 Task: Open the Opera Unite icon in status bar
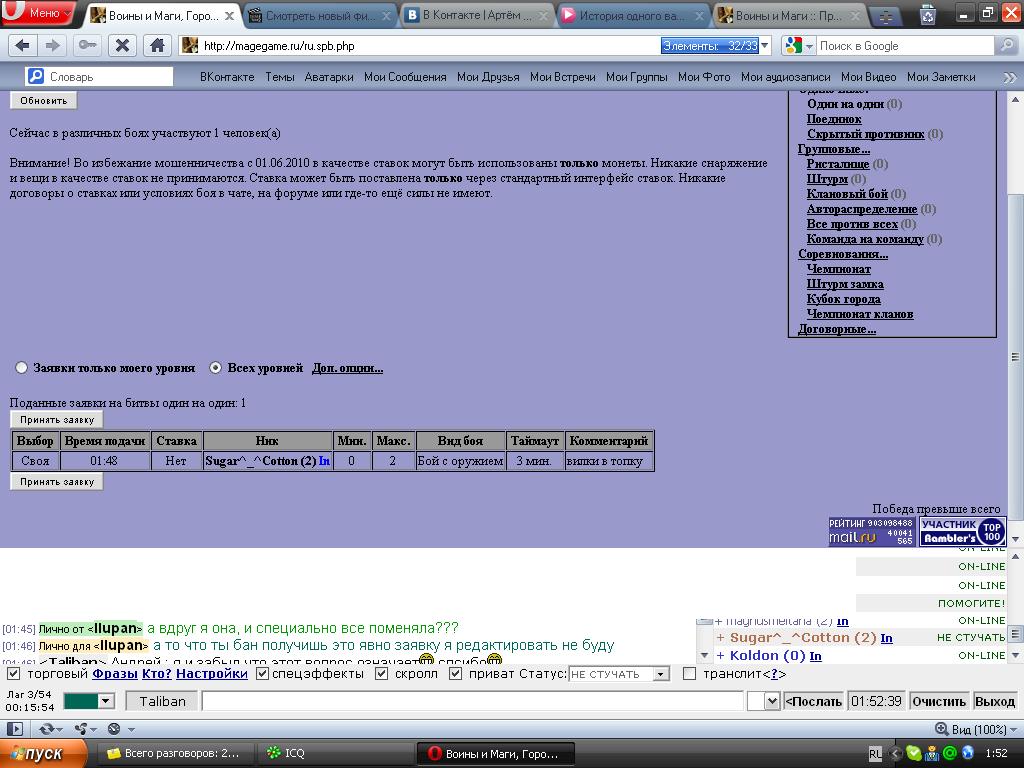(80, 729)
